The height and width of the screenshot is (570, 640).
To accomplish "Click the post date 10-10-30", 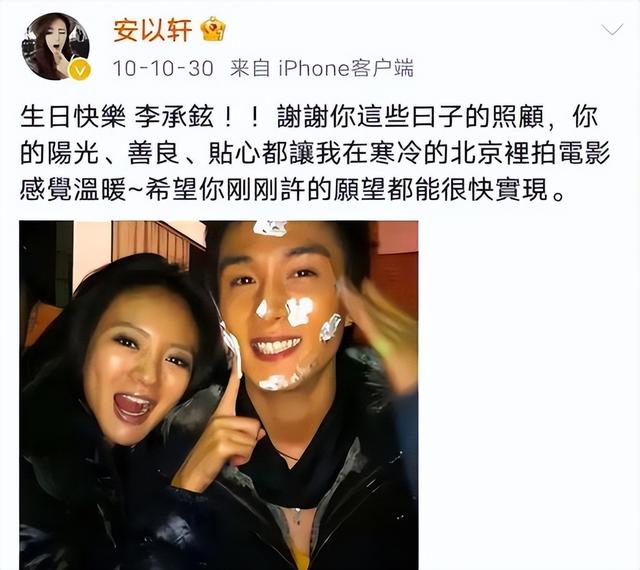I will [163, 68].
